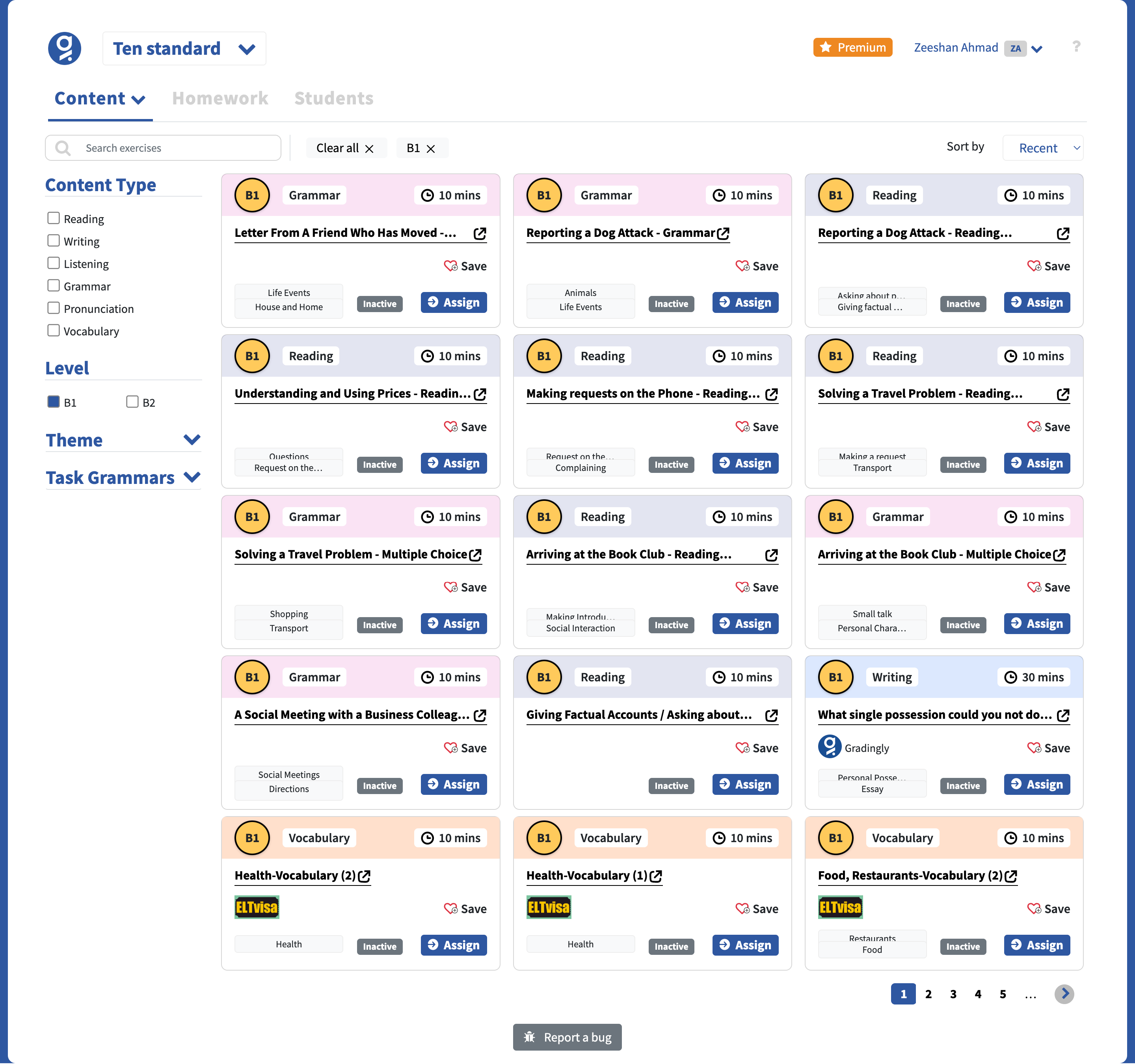This screenshot has width=1135, height=1064.
Task: Assign the Solving a Travel Problem - Reading exercise
Action: pos(1036,463)
